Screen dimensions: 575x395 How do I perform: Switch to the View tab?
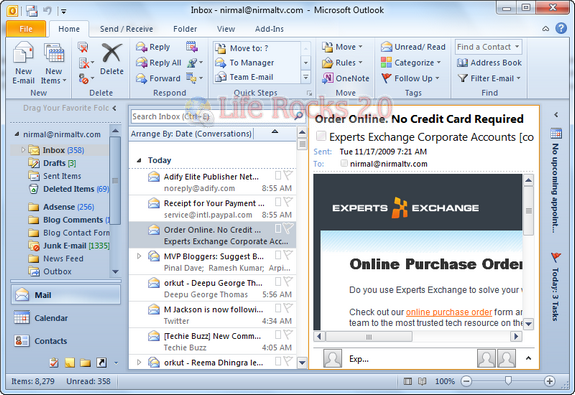(226, 29)
